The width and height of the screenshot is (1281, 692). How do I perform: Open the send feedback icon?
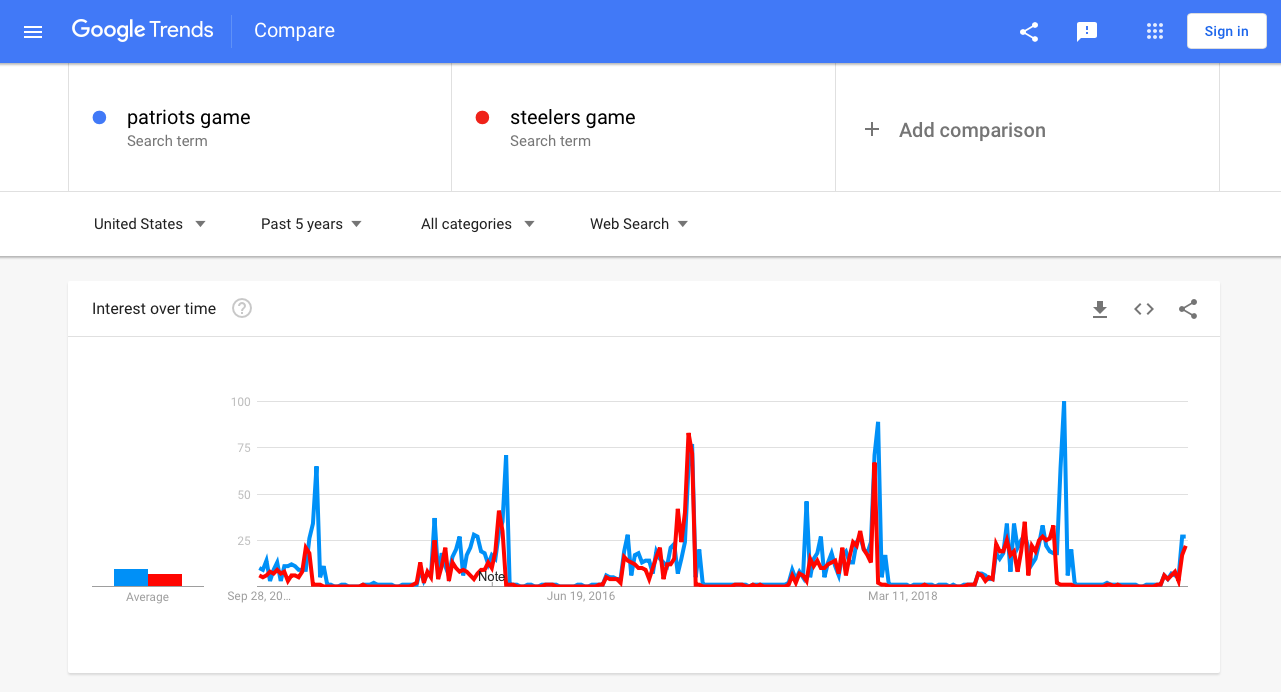(x=1087, y=31)
